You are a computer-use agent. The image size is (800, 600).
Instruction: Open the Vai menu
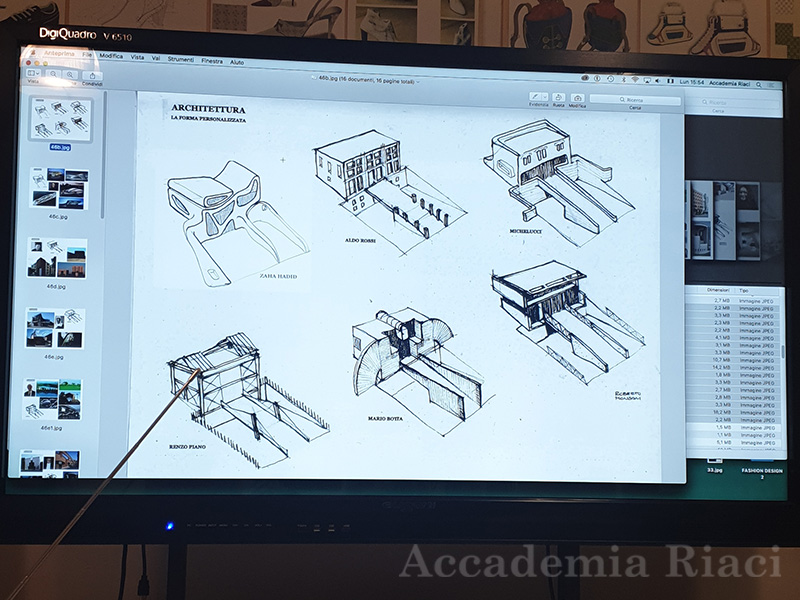coord(156,58)
